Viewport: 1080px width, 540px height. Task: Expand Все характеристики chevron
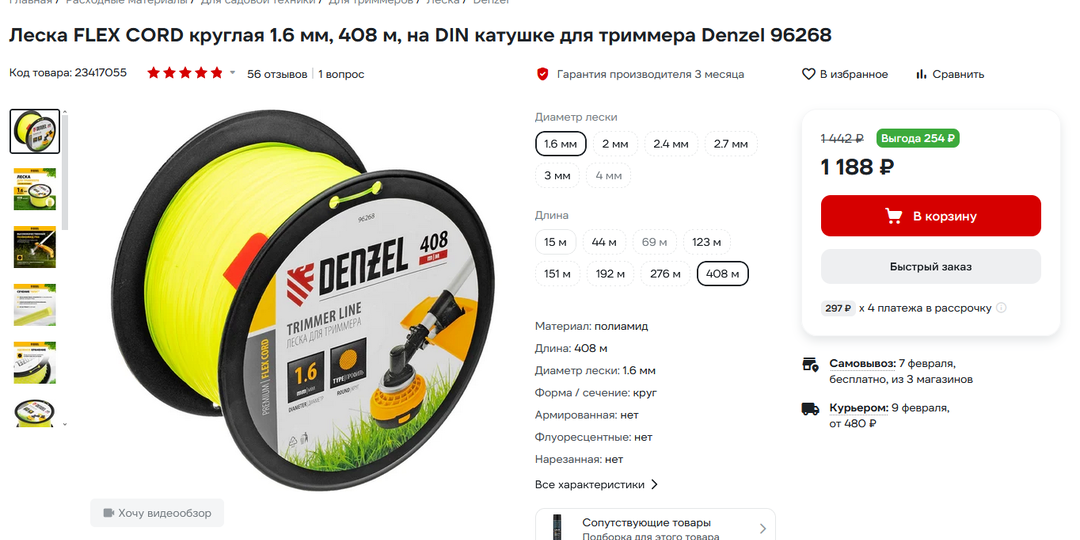pyautogui.click(x=654, y=484)
